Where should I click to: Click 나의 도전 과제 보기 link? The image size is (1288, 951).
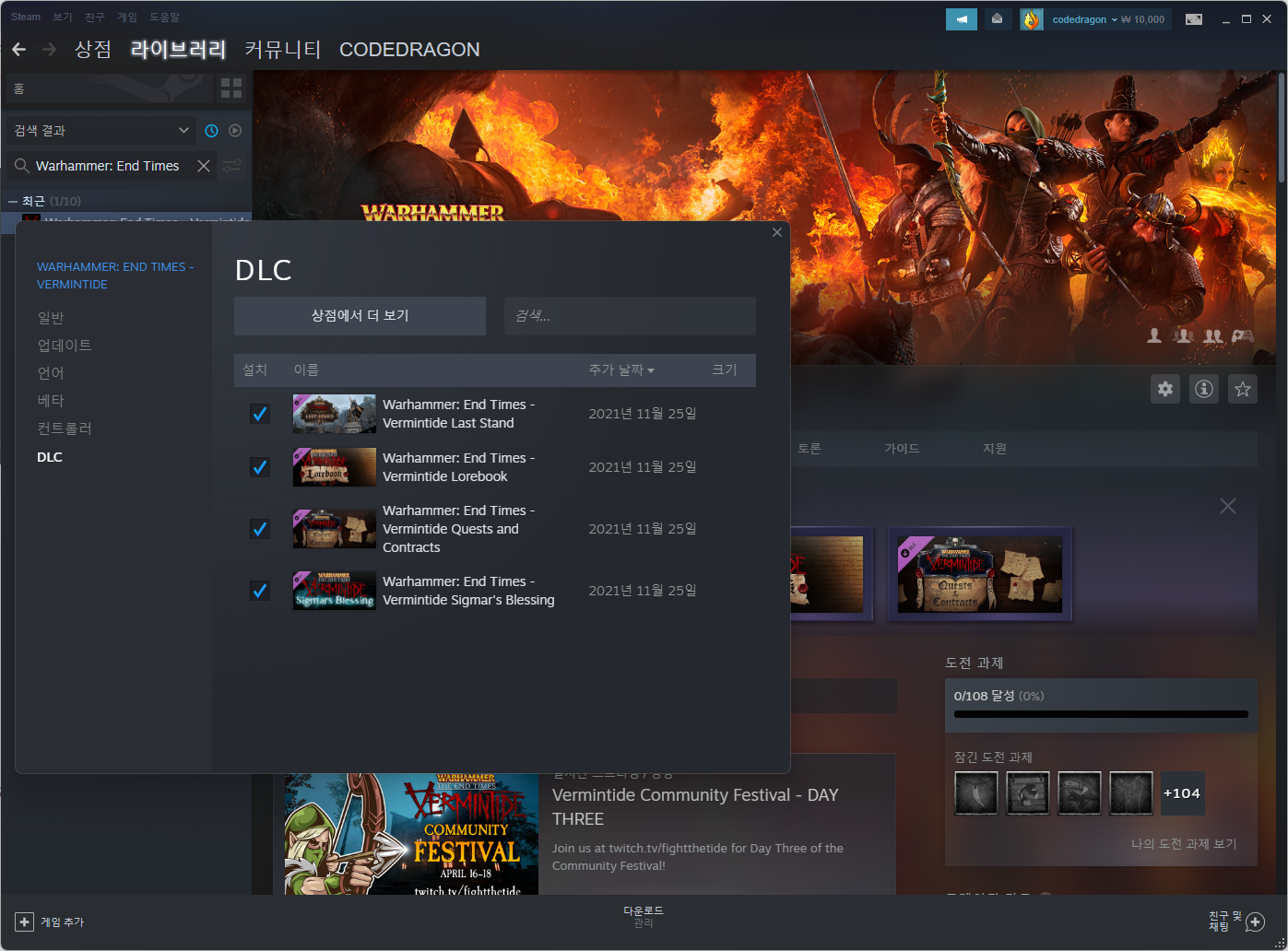point(1184,844)
